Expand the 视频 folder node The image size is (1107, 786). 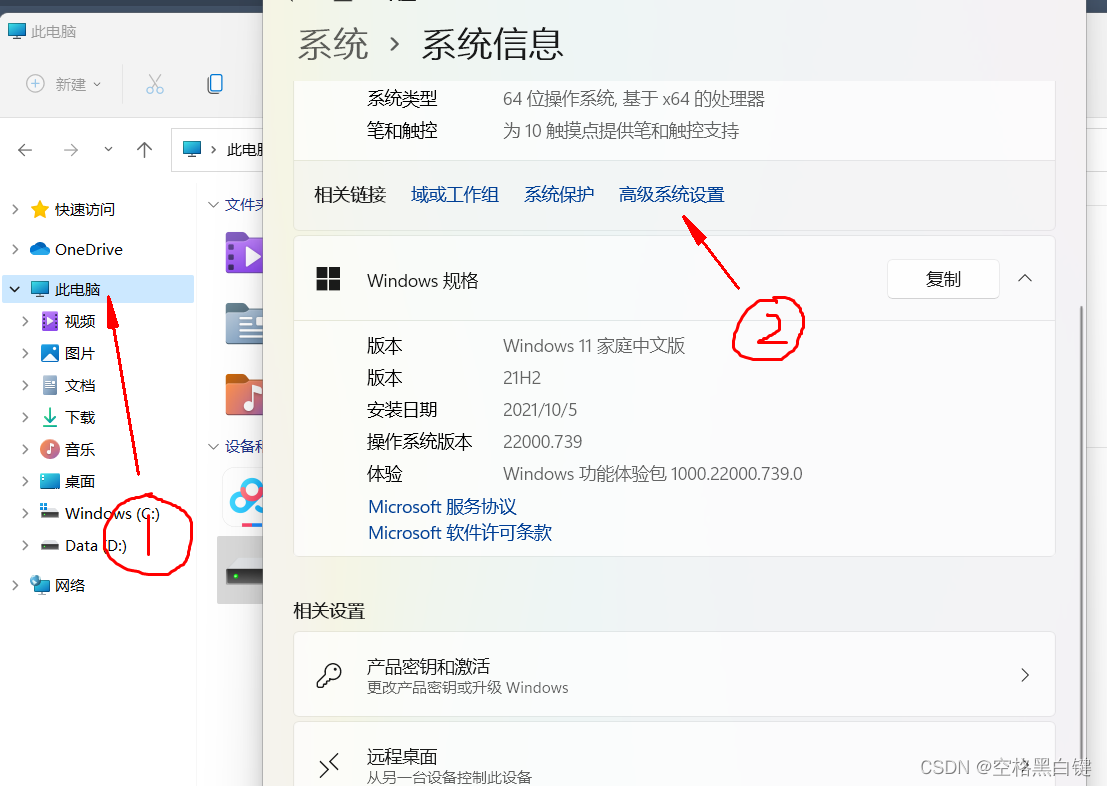(25, 321)
